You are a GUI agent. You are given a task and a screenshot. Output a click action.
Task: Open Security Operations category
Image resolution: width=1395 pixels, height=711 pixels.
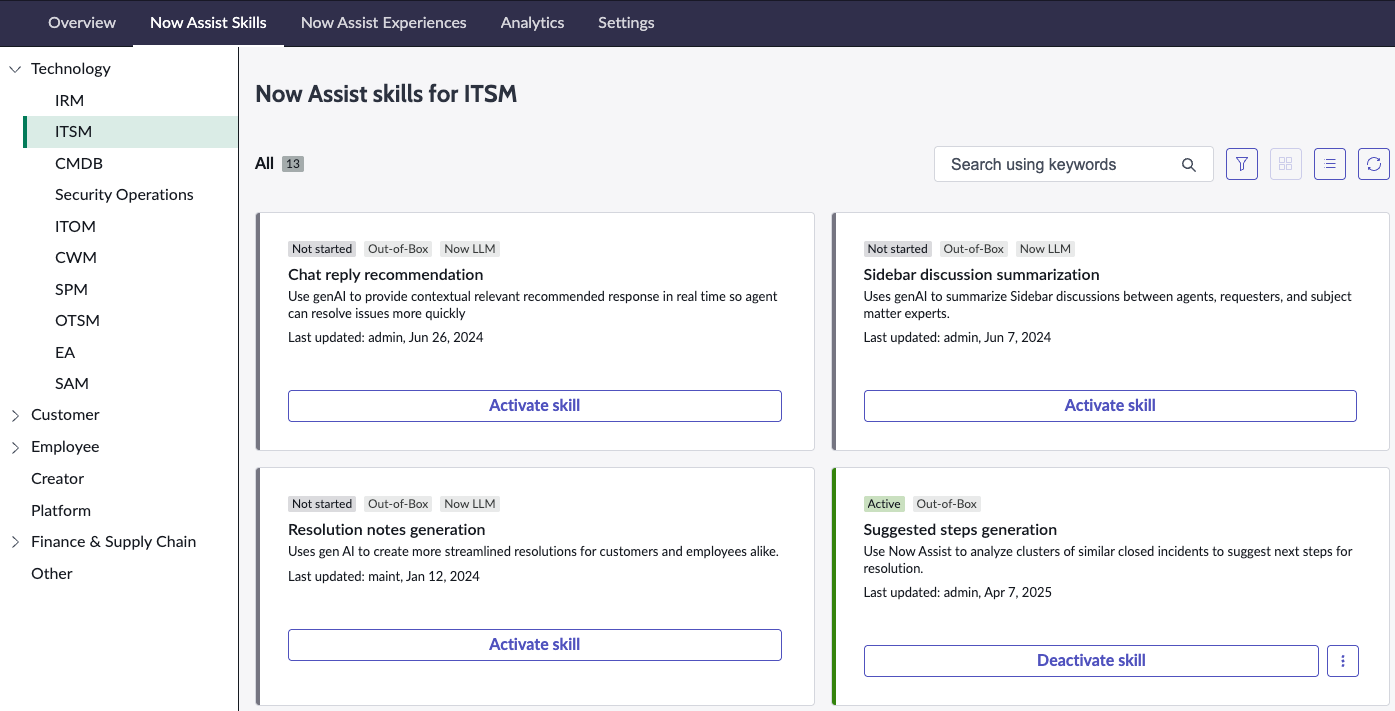tap(124, 195)
